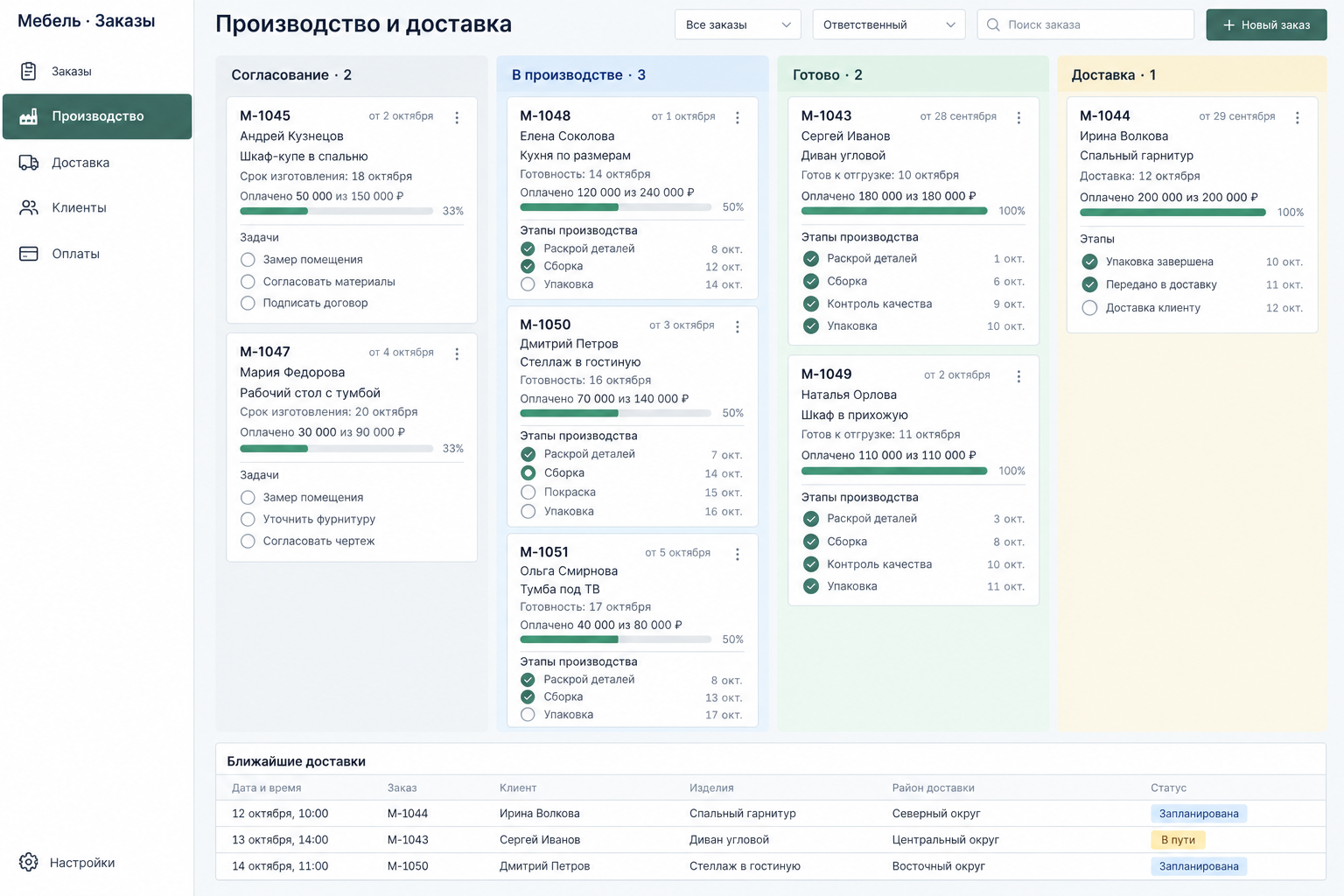Click the Производство factory icon
This screenshot has width=1344, height=896.
pyautogui.click(x=29, y=116)
